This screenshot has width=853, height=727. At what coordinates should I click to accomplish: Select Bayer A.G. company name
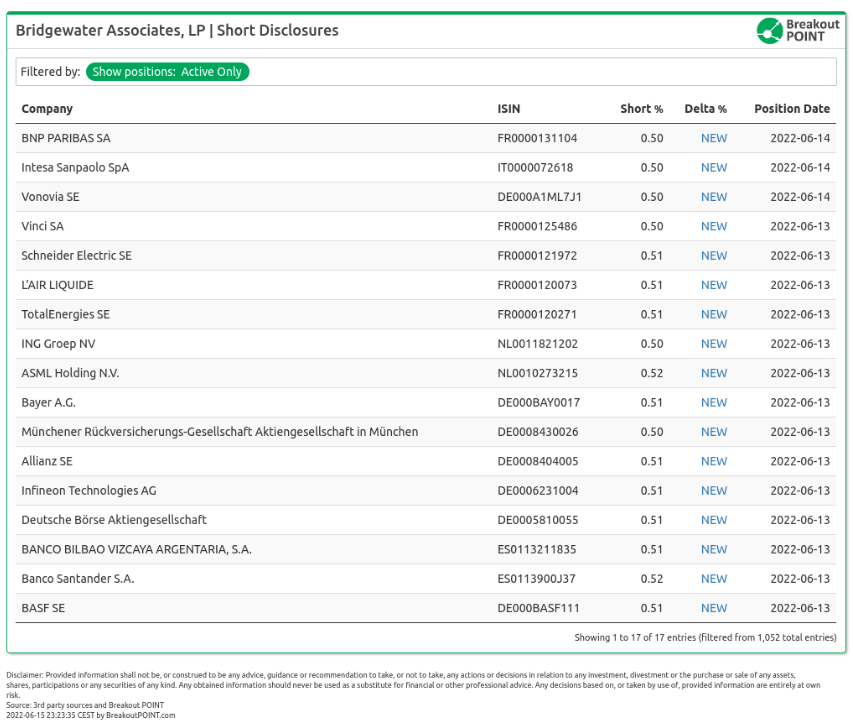(48, 403)
